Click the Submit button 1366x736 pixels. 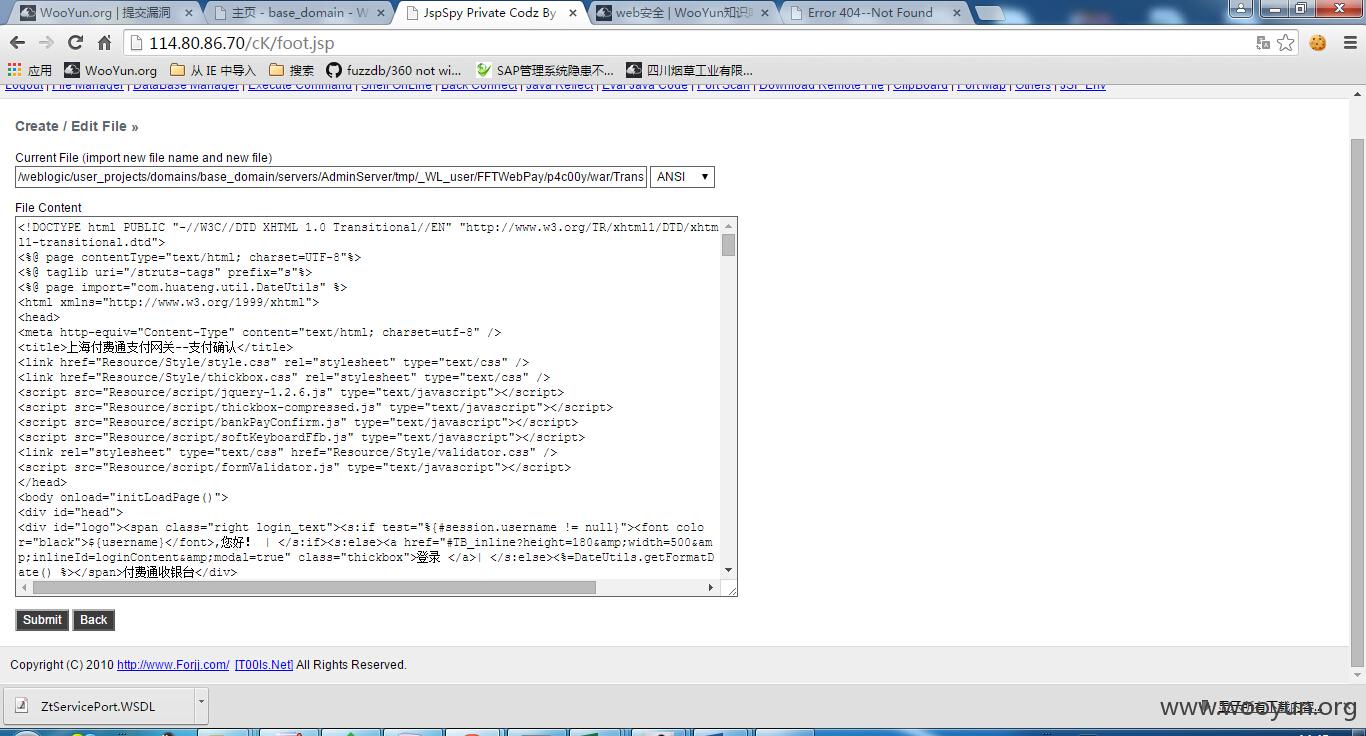point(42,620)
